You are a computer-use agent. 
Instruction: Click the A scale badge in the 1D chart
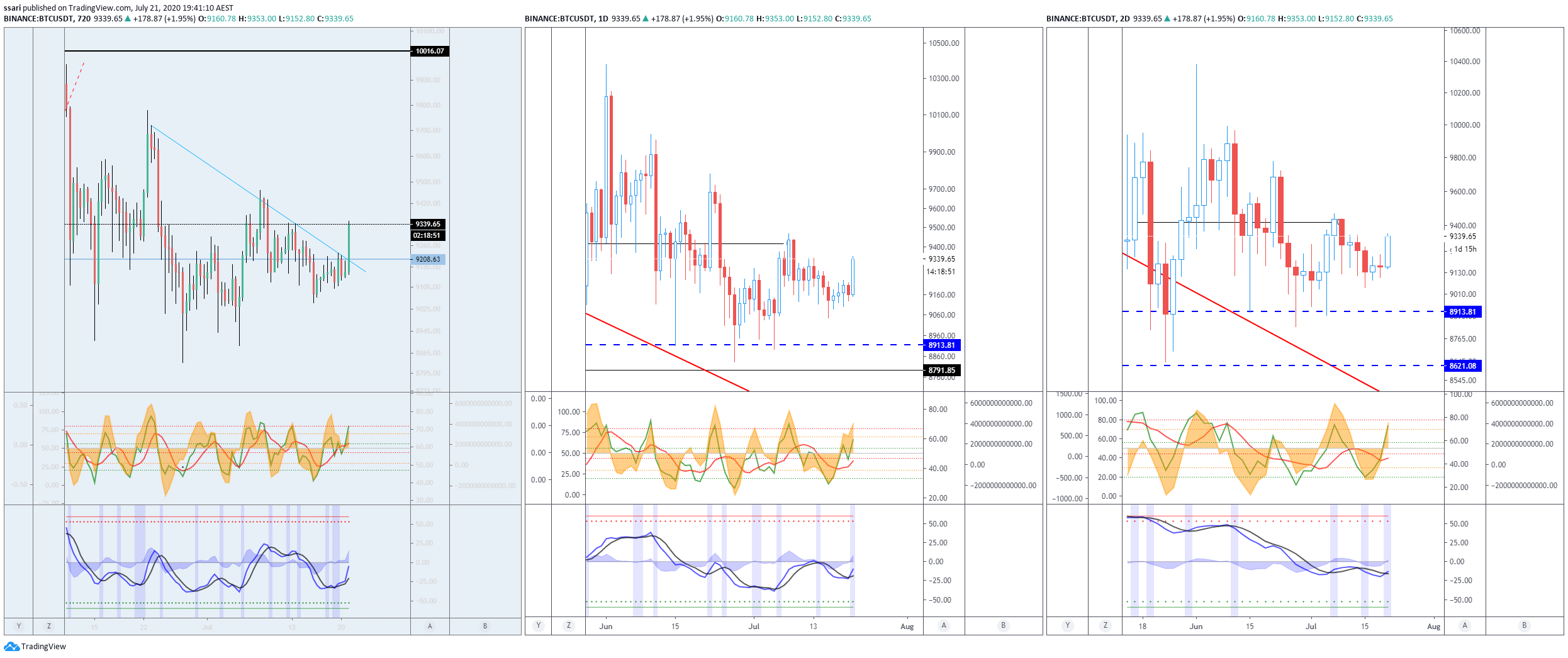(944, 625)
